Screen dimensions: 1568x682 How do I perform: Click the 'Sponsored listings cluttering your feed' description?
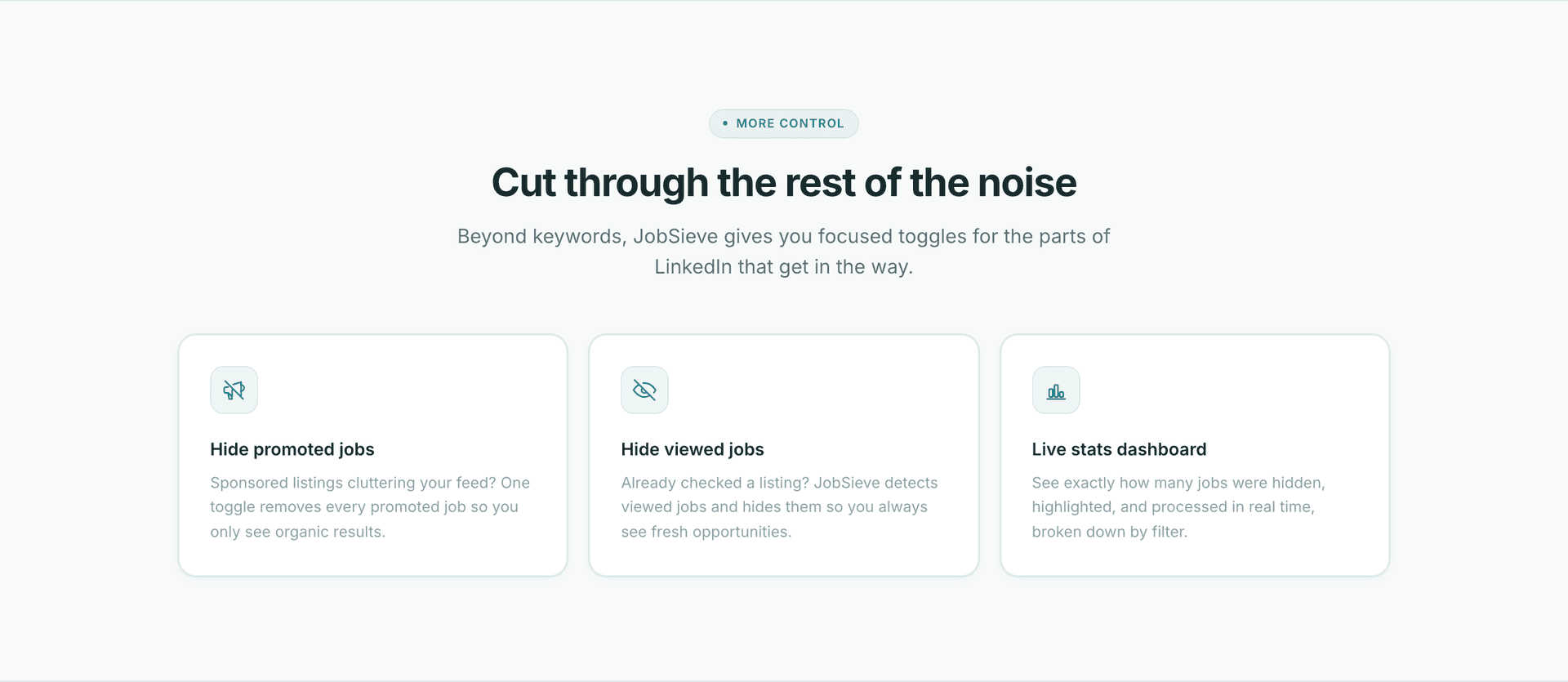click(x=370, y=507)
